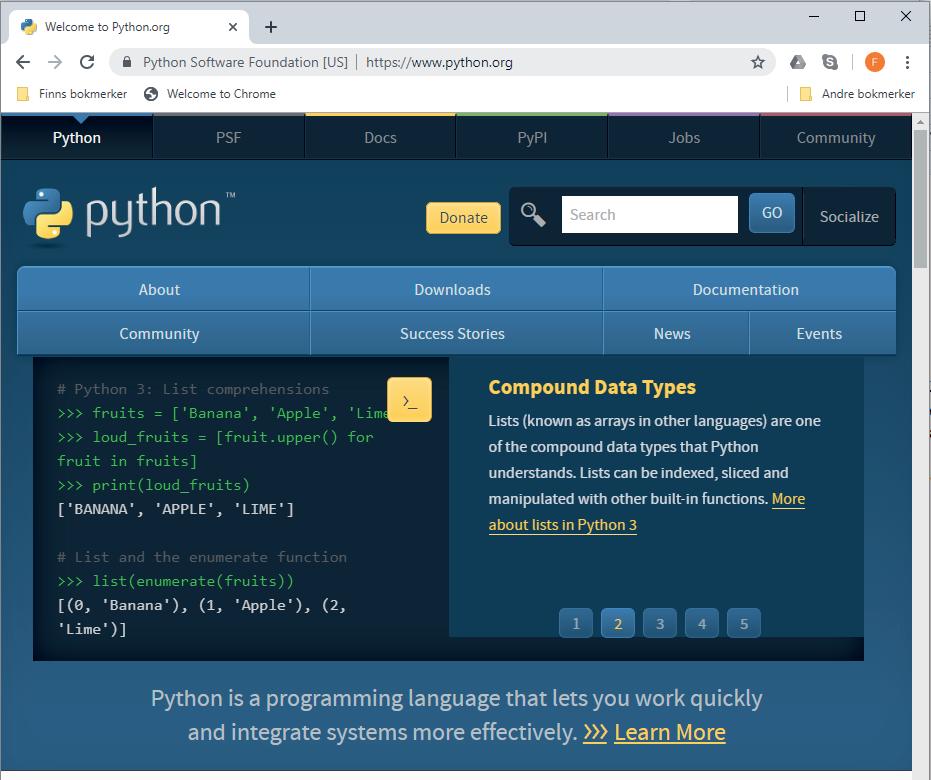Switch to the PyPI top tab
The image size is (931, 780).
(x=532, y=138)
